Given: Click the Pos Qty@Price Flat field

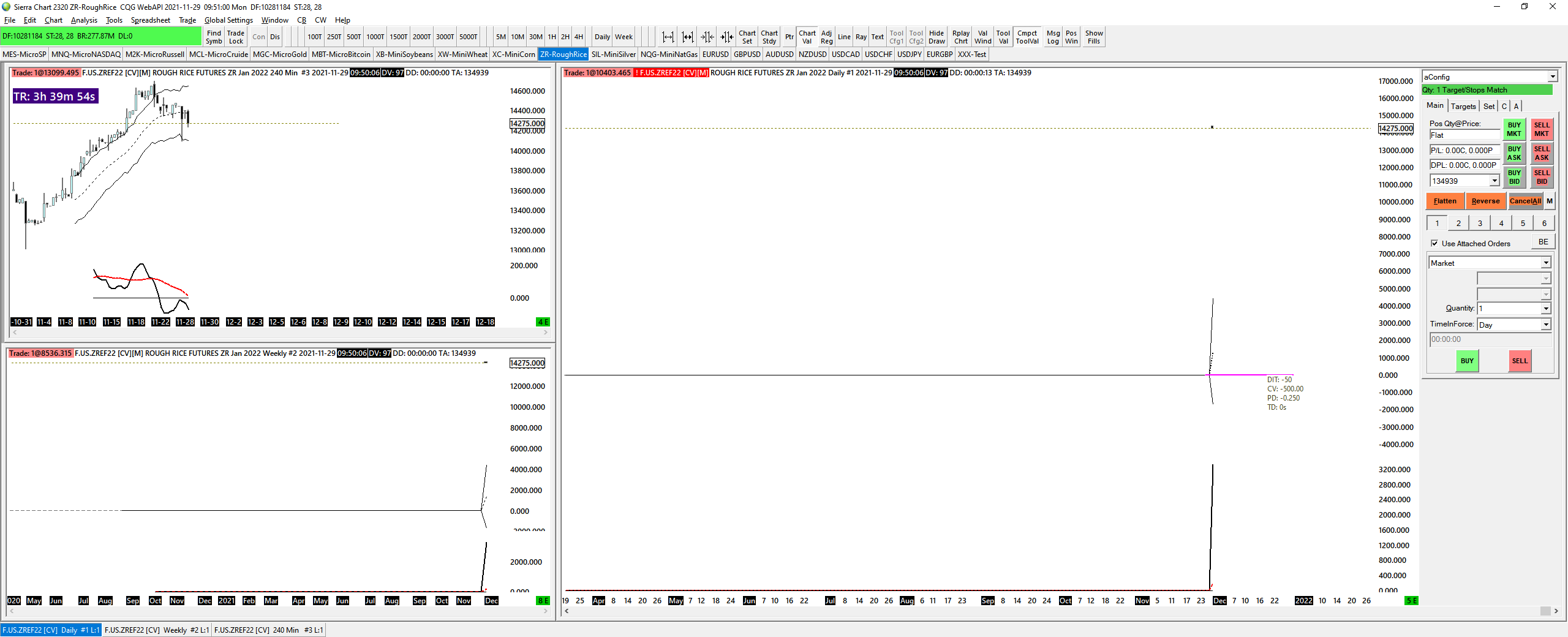Looking at the screenshot, I should point(1464,135).
